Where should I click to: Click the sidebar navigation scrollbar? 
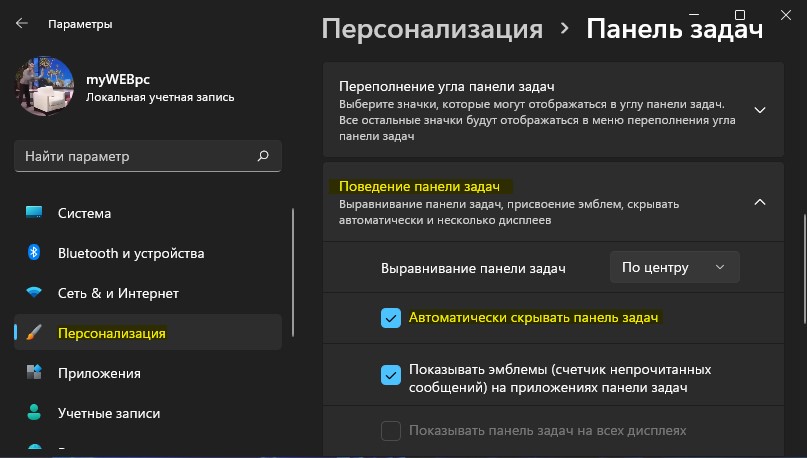(293, 272)
